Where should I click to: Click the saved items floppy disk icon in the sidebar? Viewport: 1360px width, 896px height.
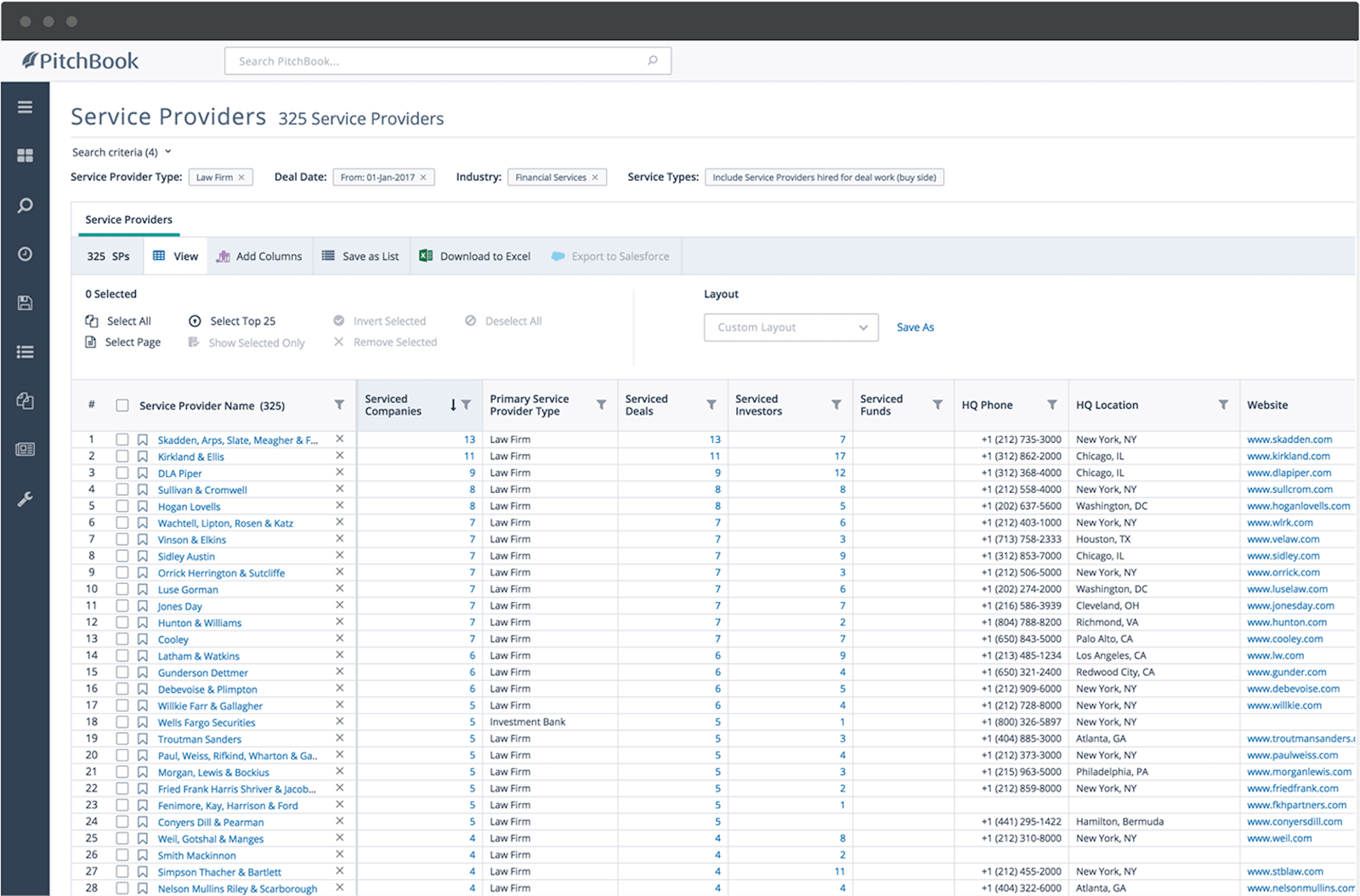point(25,303)
